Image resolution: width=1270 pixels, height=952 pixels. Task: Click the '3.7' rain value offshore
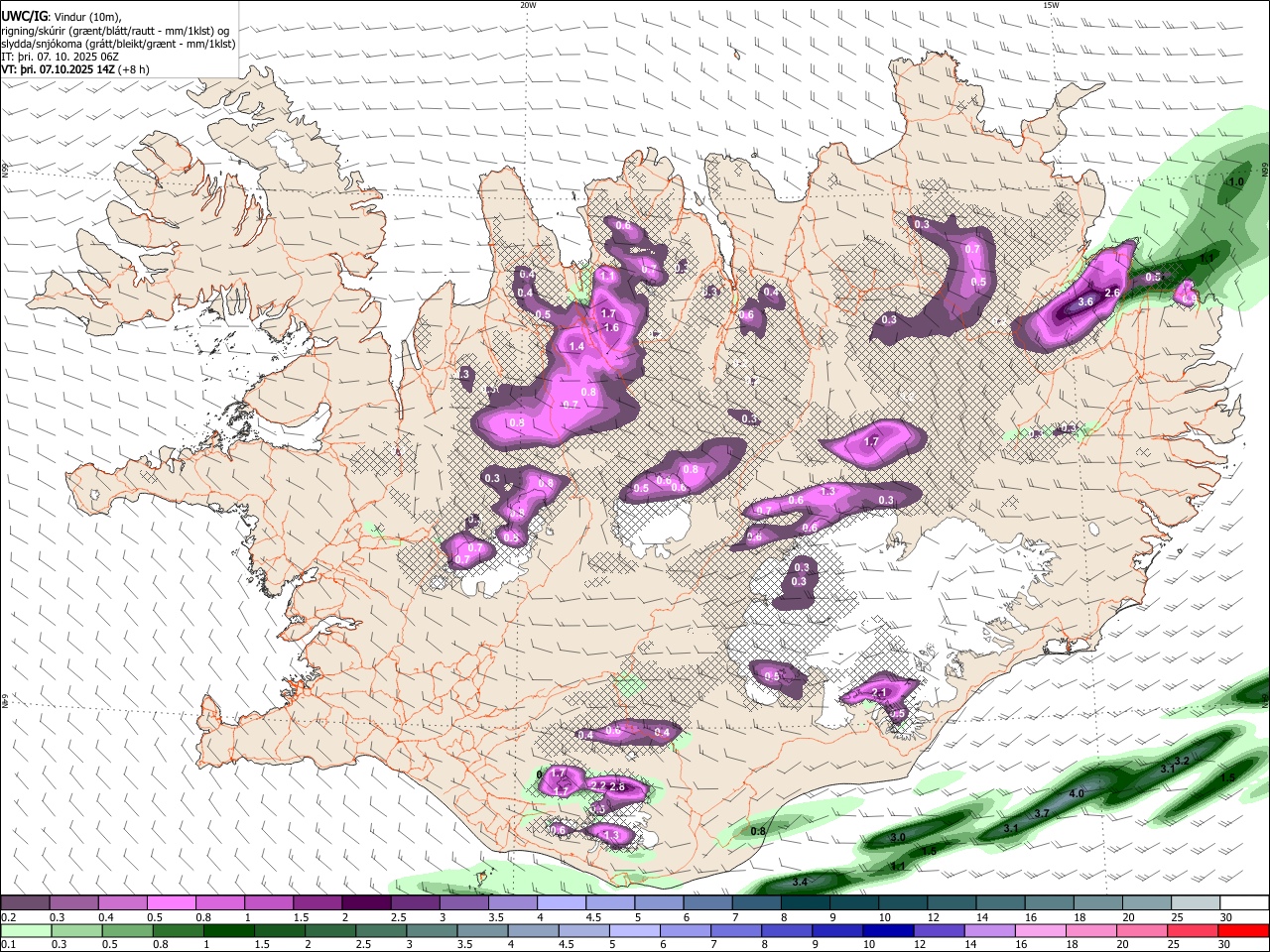click(x=1042, y=813)
